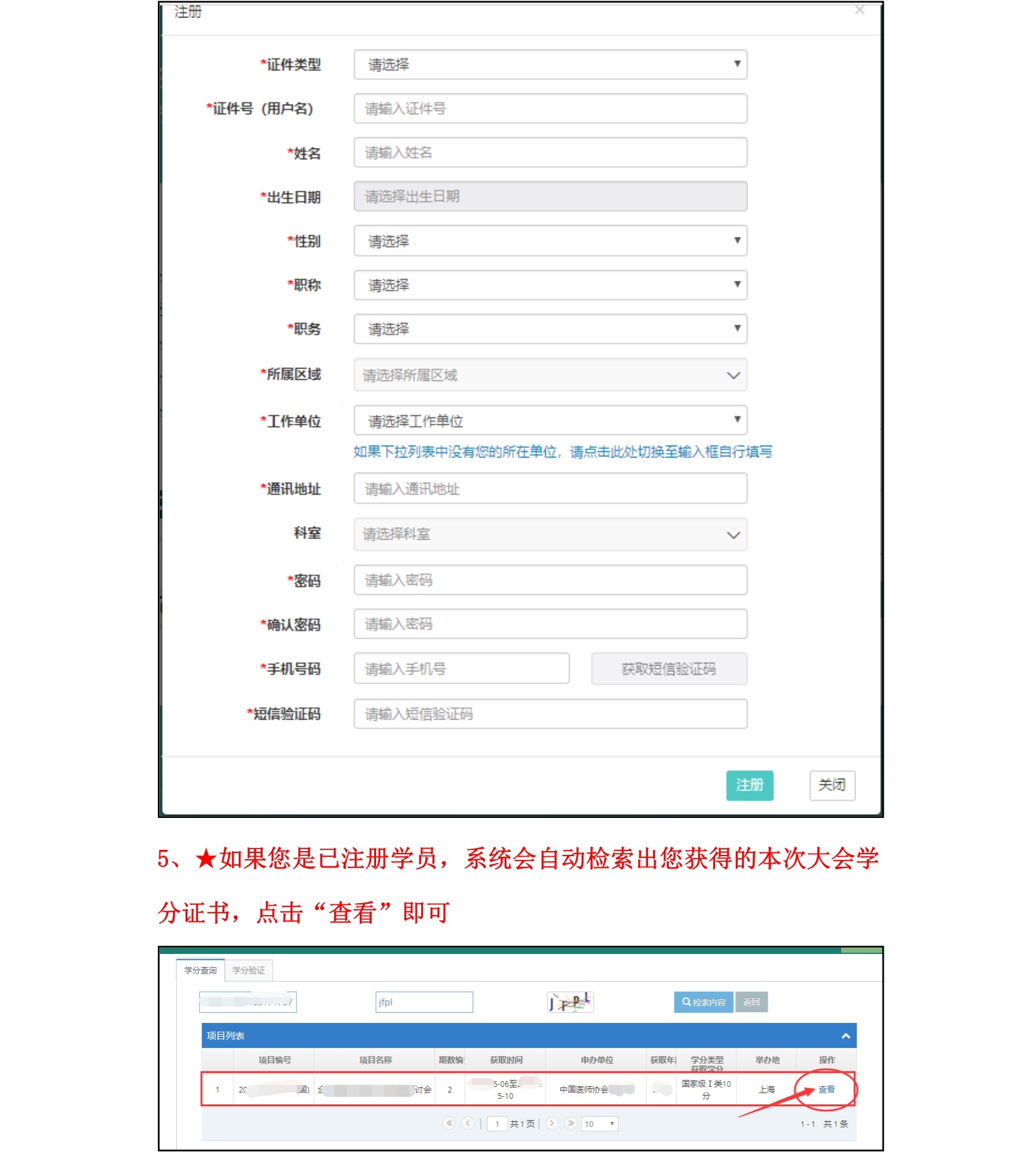Image resolution: width=1036 pixels, height=1152 pixels.
Task: Click the 项目编号 column header
Action: click(275, 1060)
